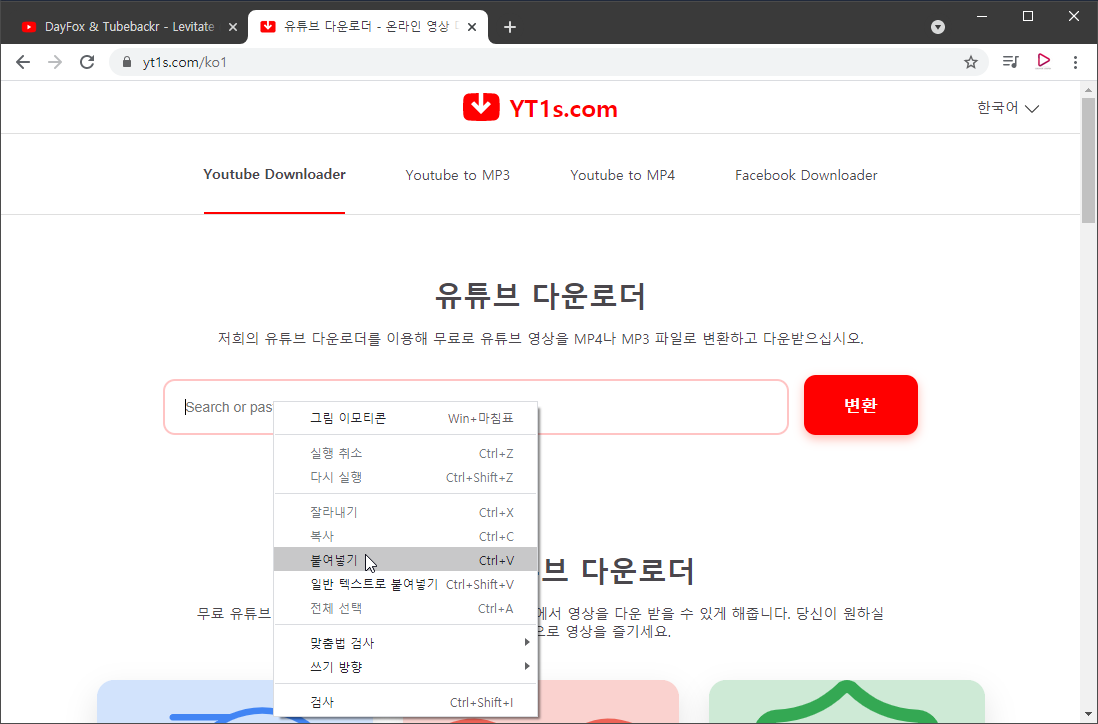
Task: Open a new tab with plus icon
Action: [510, 27]
